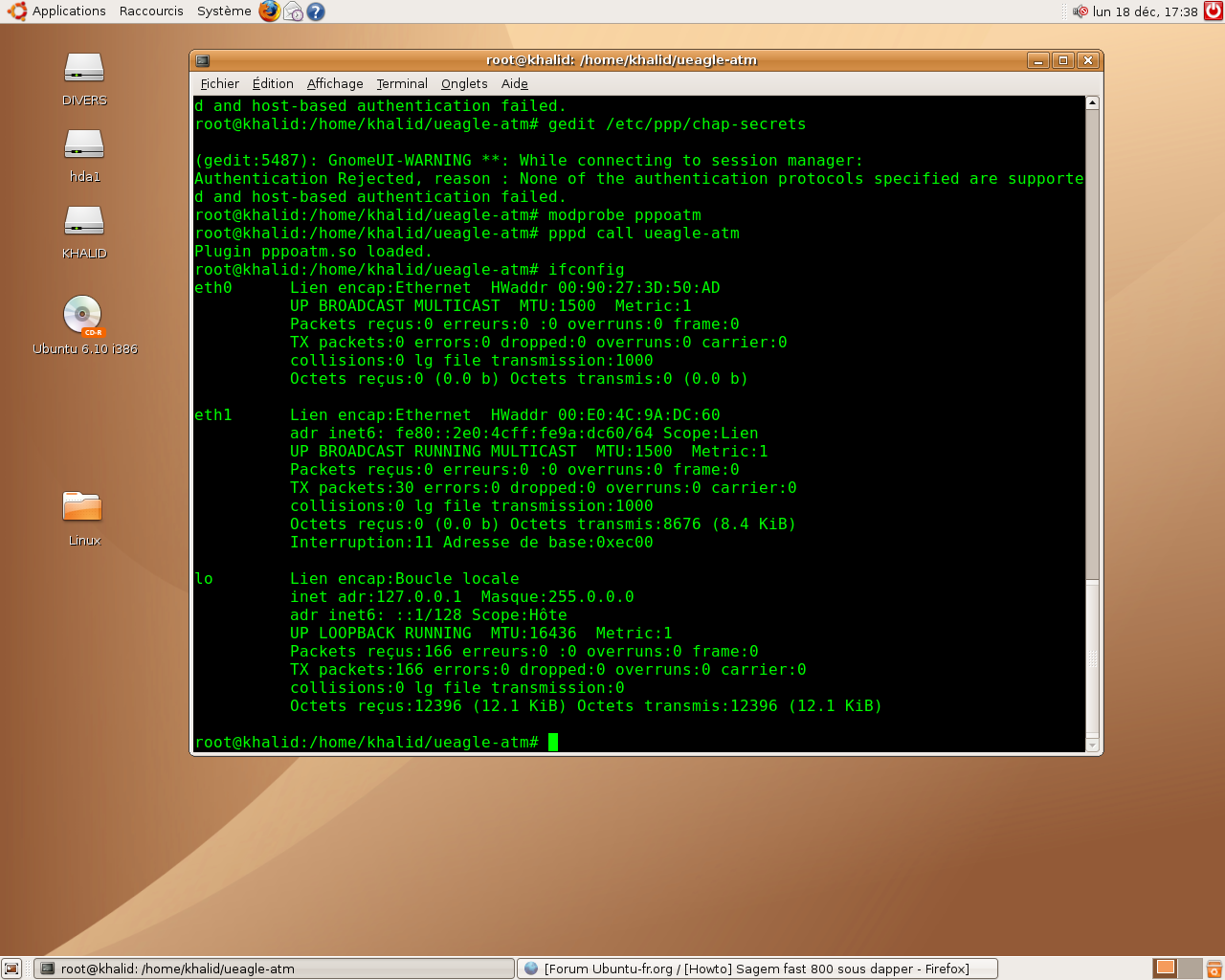Expand the Raccourcis menu

(x=151, y=11)
